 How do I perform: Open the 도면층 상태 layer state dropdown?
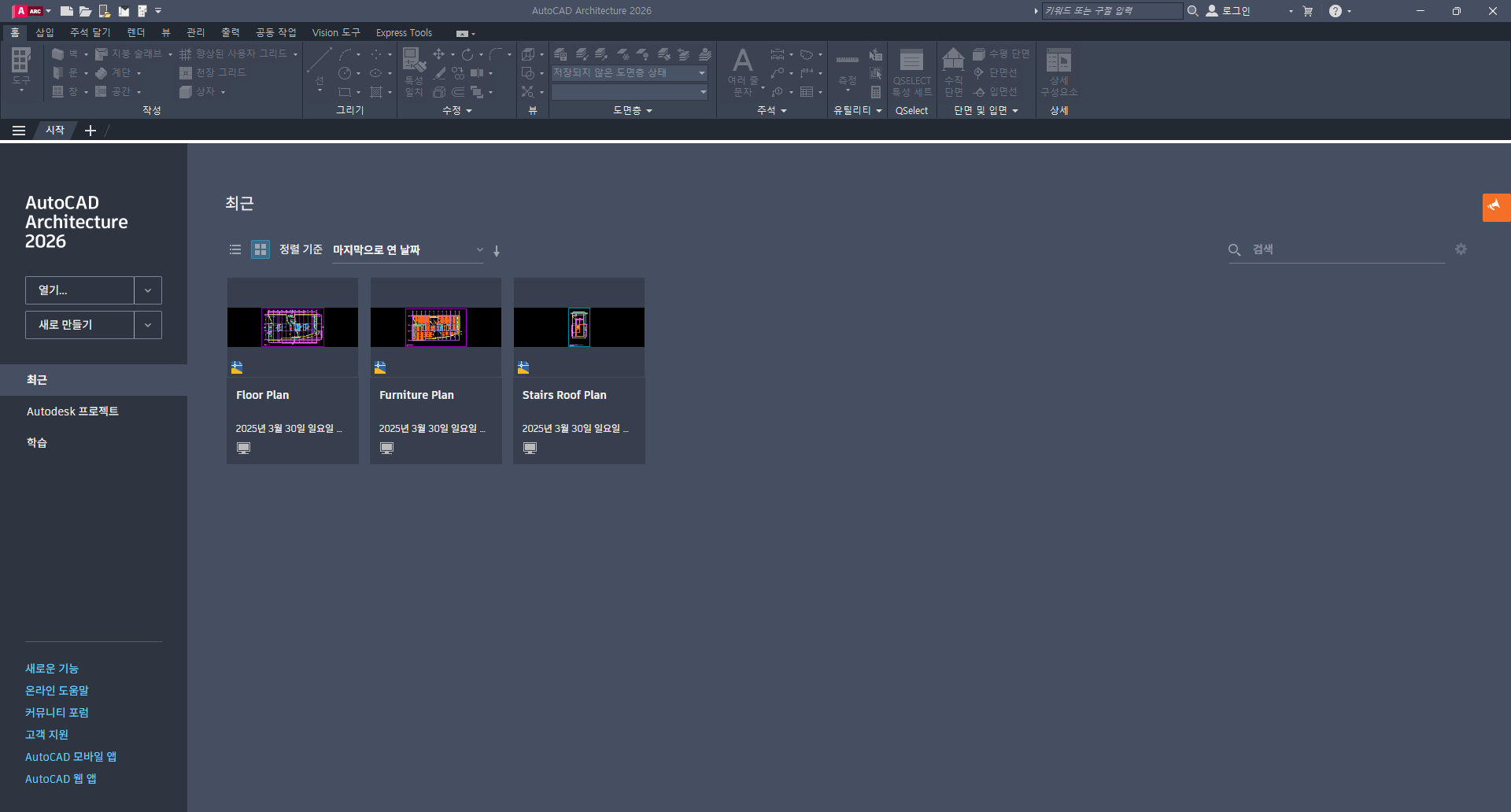(701, 72)
